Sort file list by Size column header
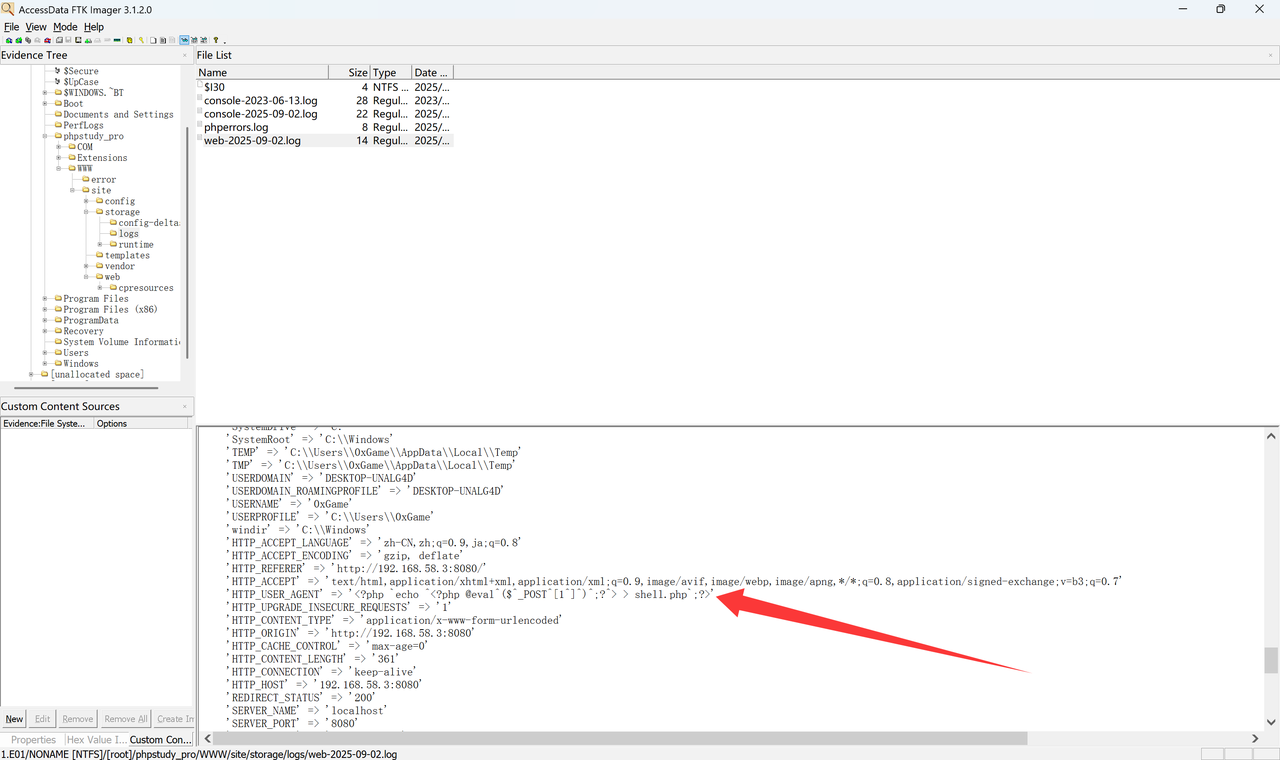Viewport: 1280px width, 760px height. pyautogui.click(x=348, y=73)
